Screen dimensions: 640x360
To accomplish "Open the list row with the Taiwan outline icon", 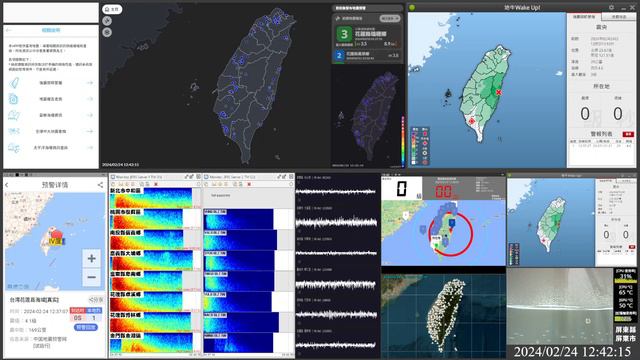I will click(51, 83).
